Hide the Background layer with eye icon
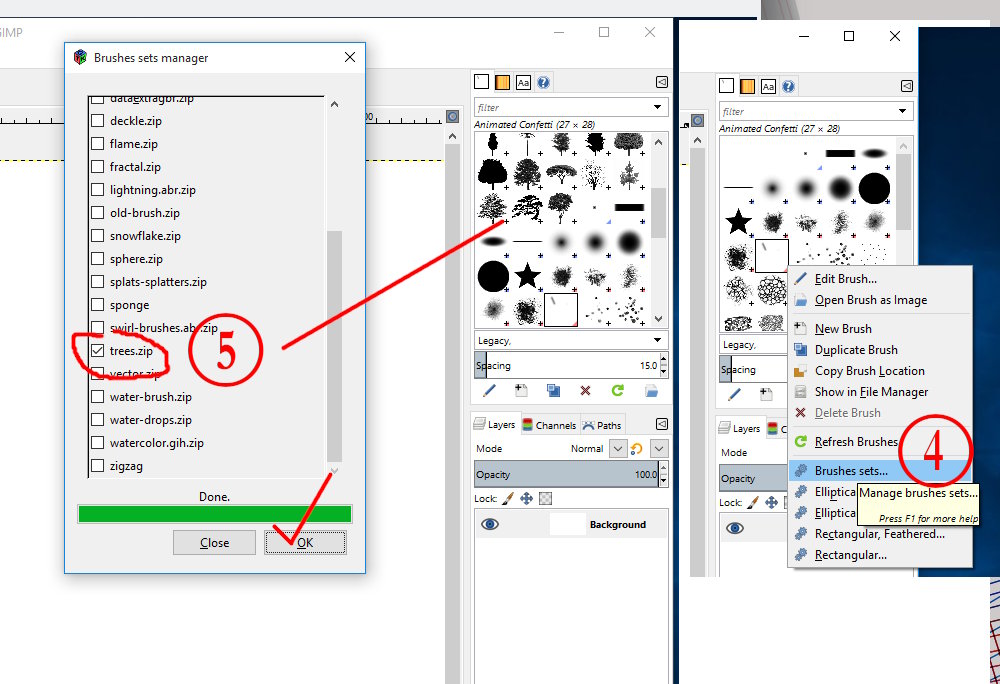Image resolution: width=1000 pixels, height=684 pixels. pyautogui.click(x=490, y=524)
